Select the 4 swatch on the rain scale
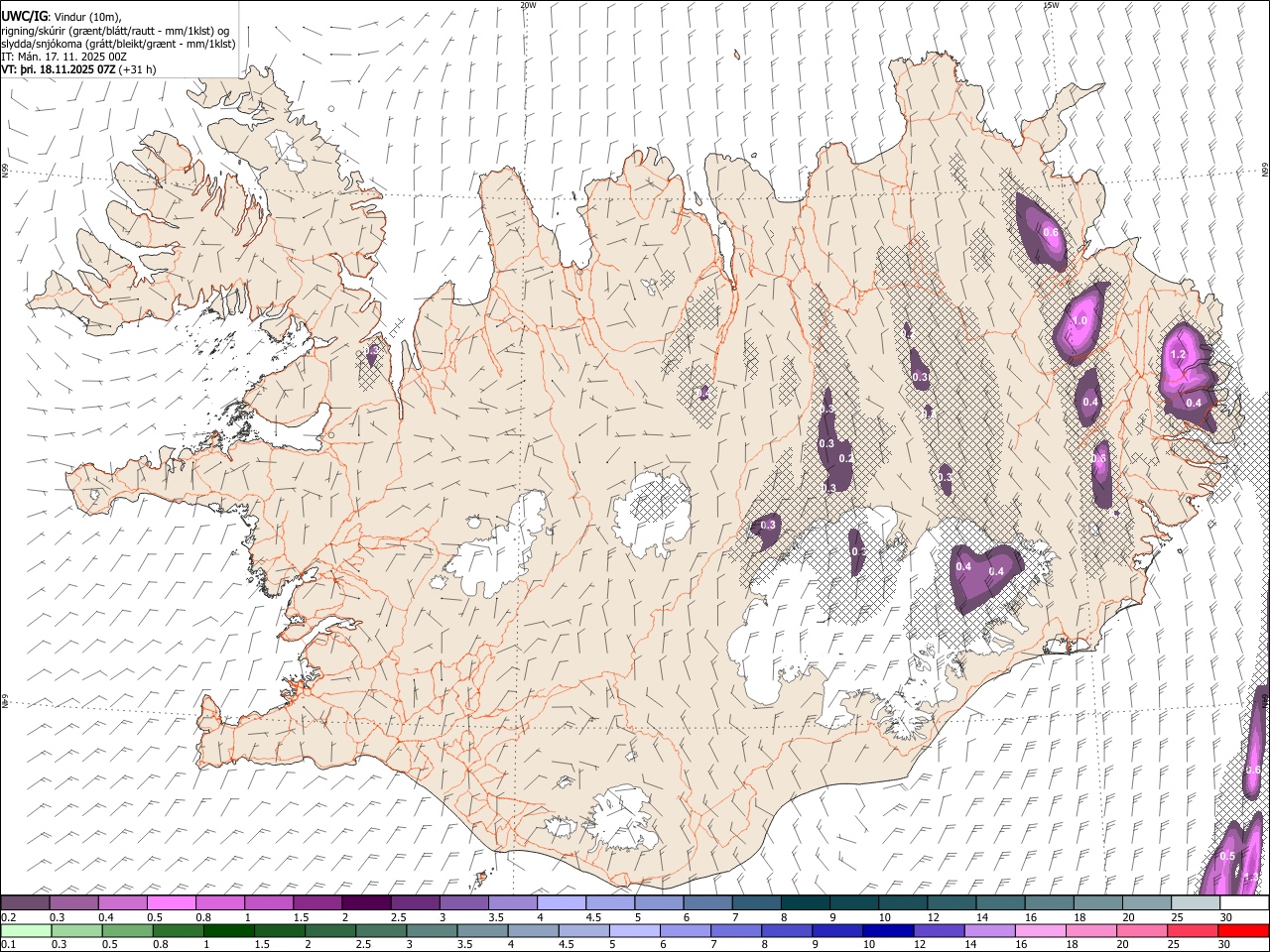1270x952 pixels. [533, 930]
